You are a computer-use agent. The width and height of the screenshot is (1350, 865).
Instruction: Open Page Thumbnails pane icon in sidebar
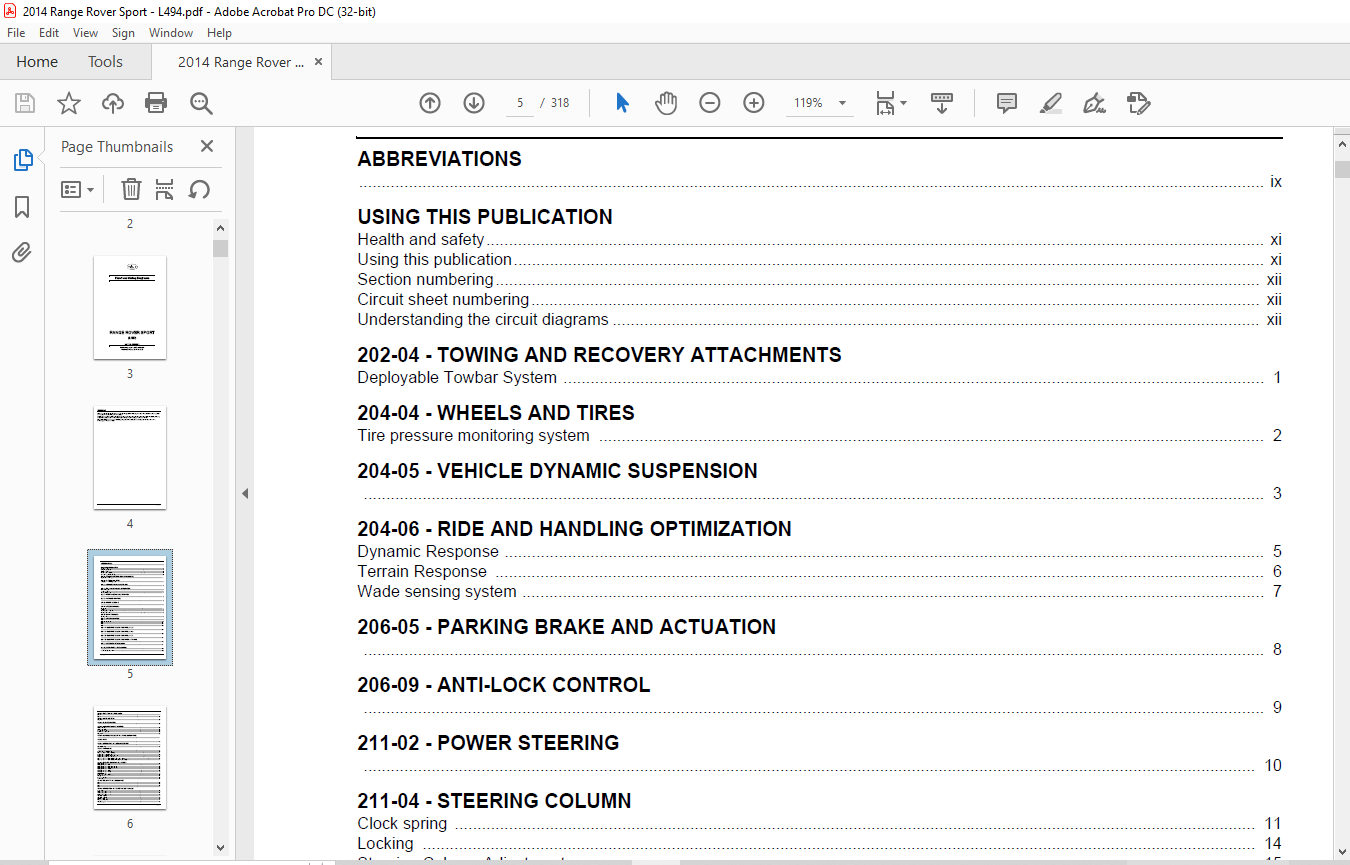pos(22,160)
